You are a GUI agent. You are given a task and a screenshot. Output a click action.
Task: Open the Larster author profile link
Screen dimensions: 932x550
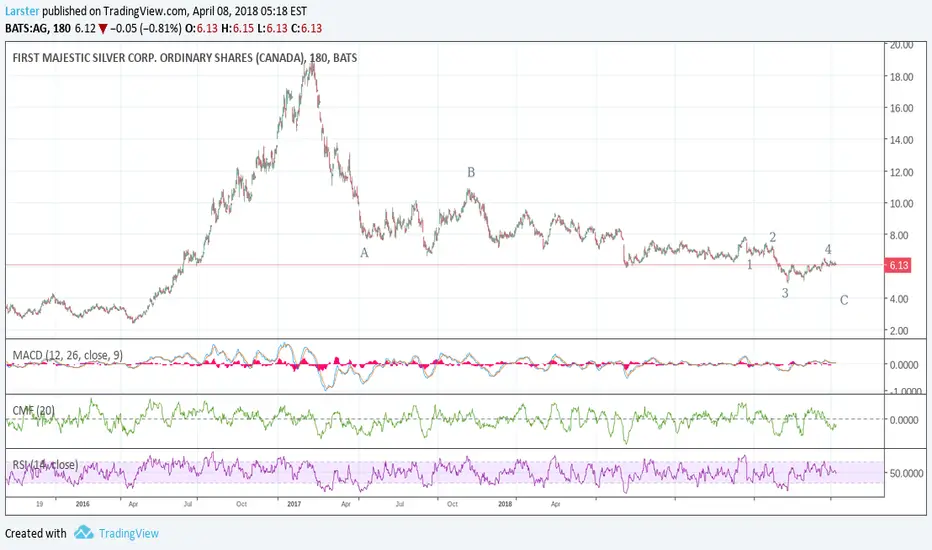[x=22, y=11]
